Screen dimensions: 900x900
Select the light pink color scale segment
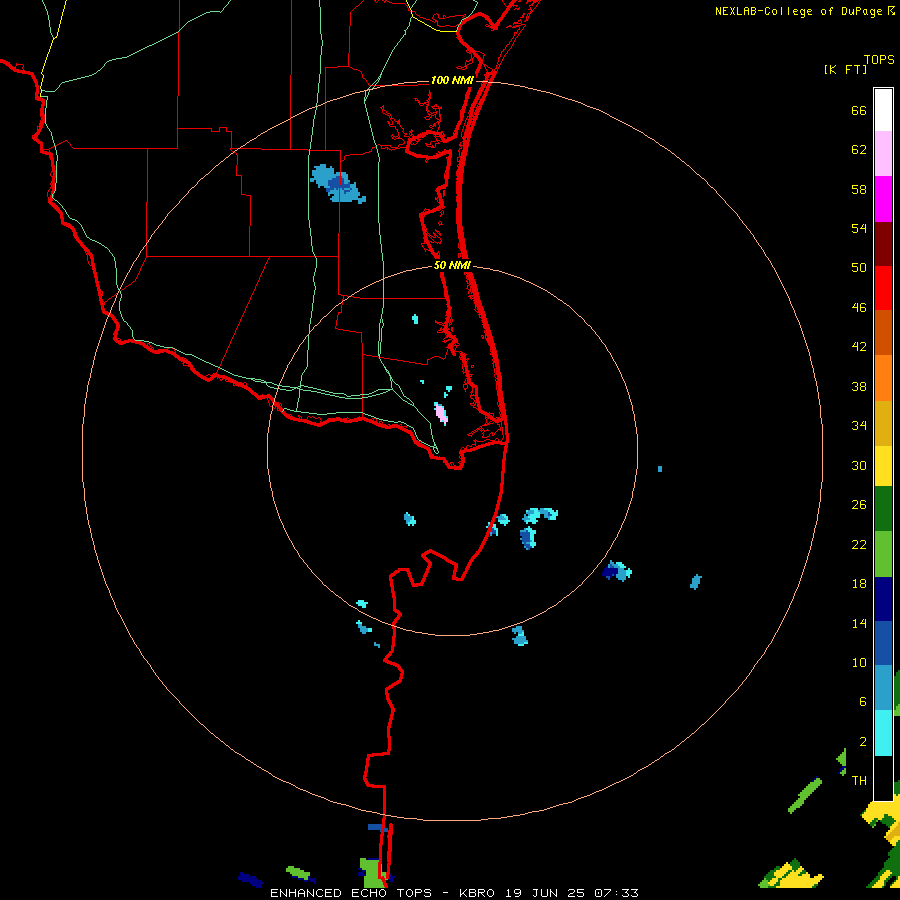[883, 153]
